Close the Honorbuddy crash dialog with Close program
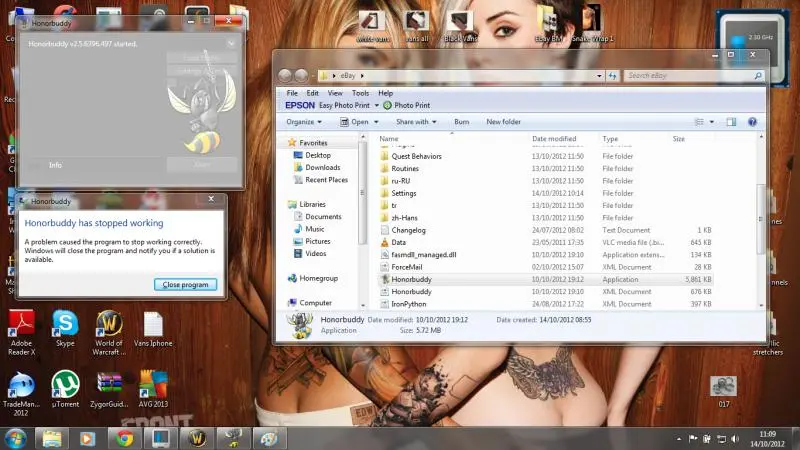 [x=185, y=284]
